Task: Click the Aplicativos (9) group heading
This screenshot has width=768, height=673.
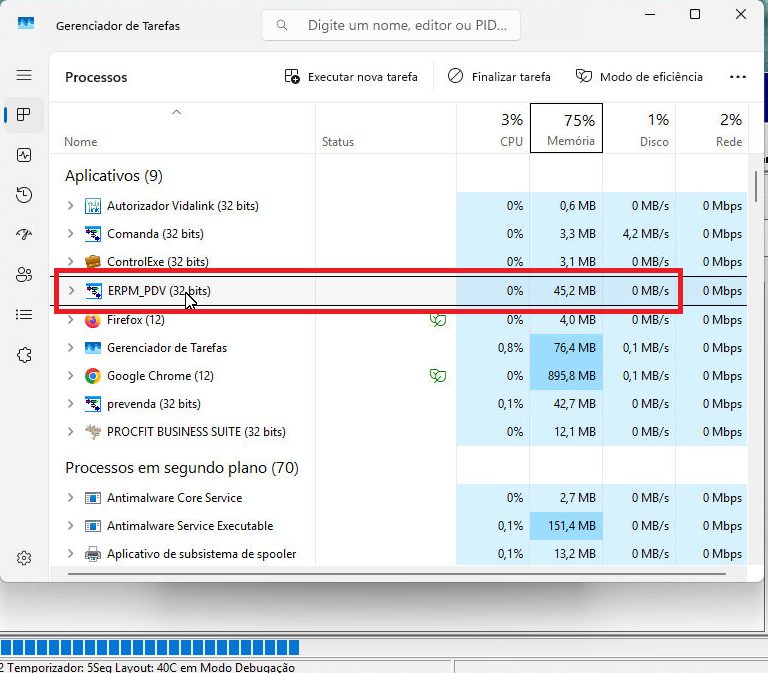Action: click(114, 175)
